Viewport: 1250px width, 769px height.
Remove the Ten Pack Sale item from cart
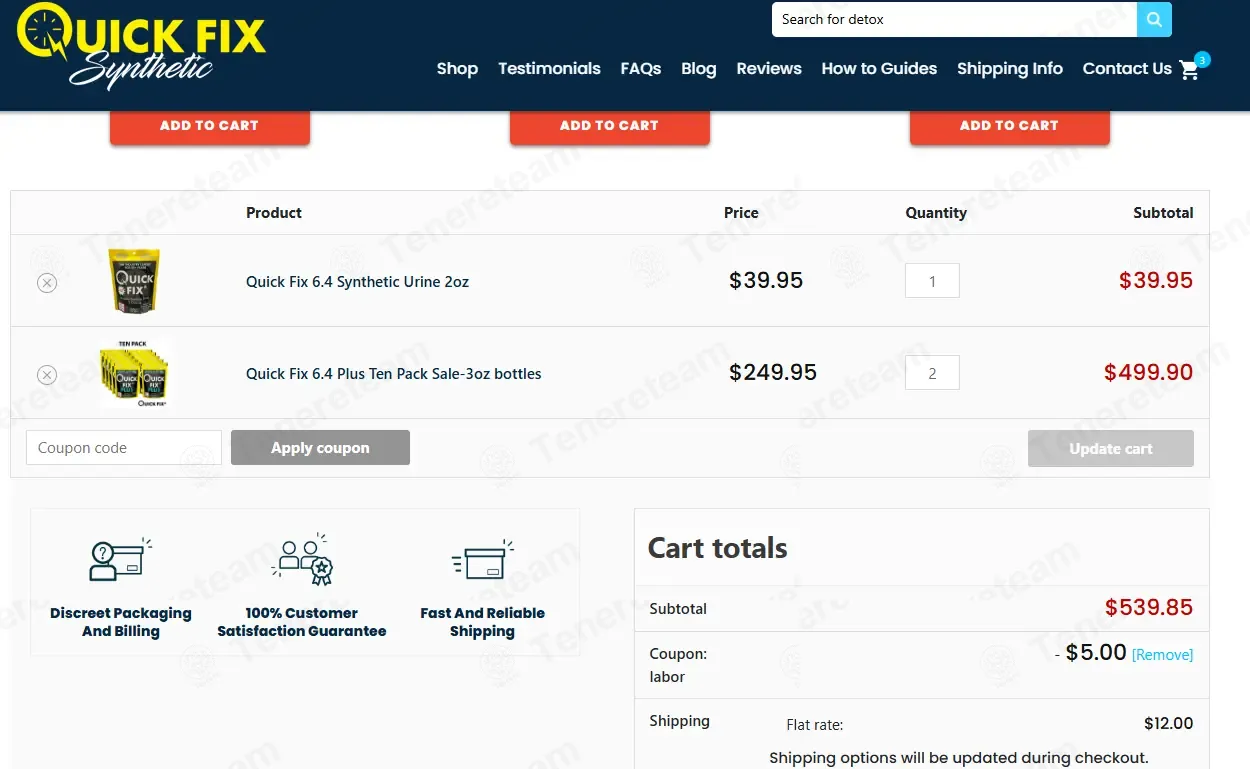(47, 375)
